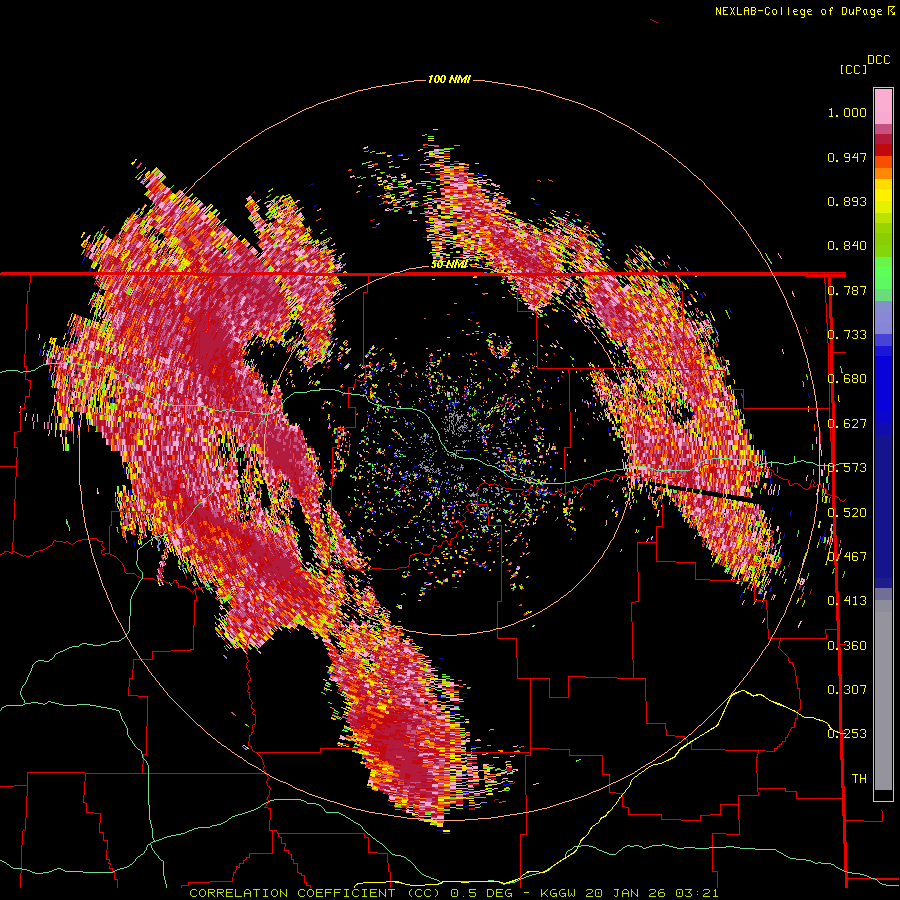Click the TH threshold label
900x900 pixels.
(x=859, y=778)
